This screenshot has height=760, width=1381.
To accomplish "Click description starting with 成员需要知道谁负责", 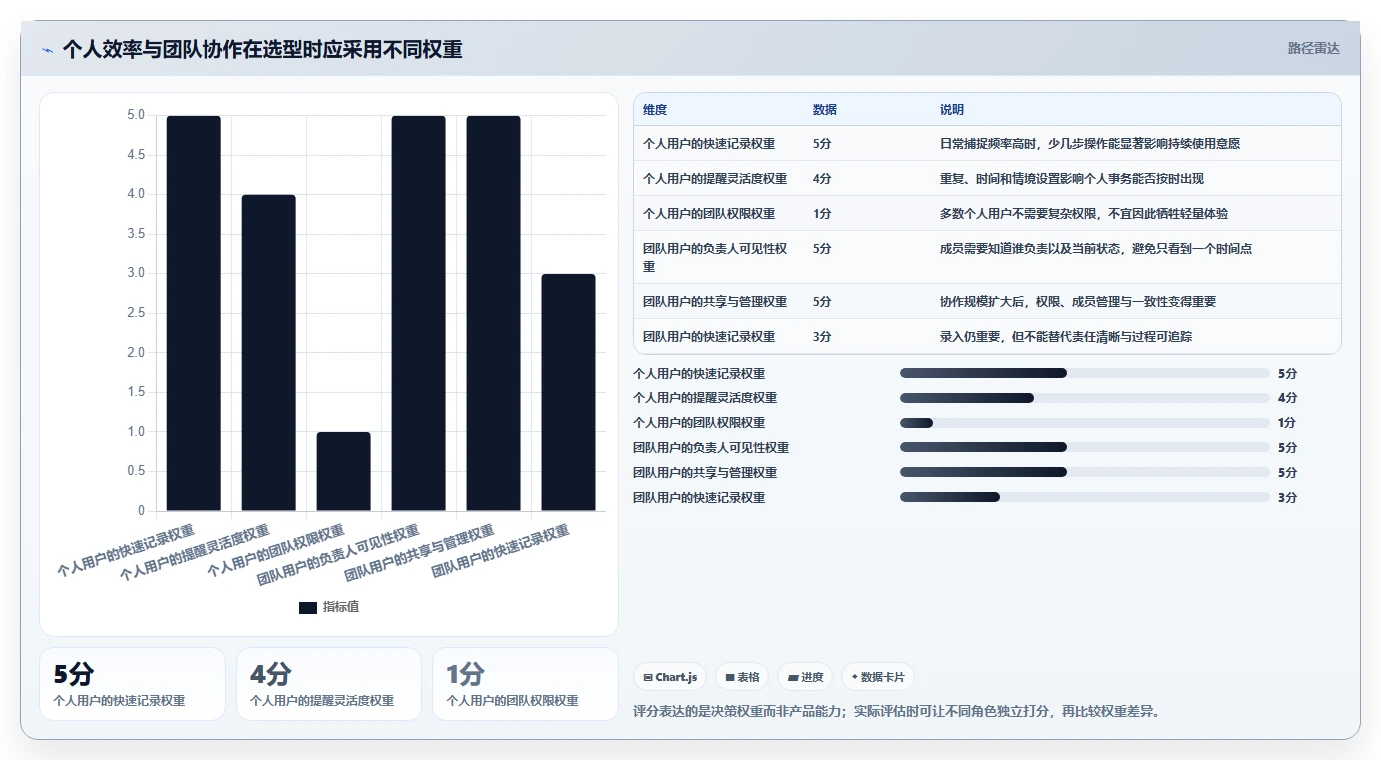I will (x=1096, y=248).
